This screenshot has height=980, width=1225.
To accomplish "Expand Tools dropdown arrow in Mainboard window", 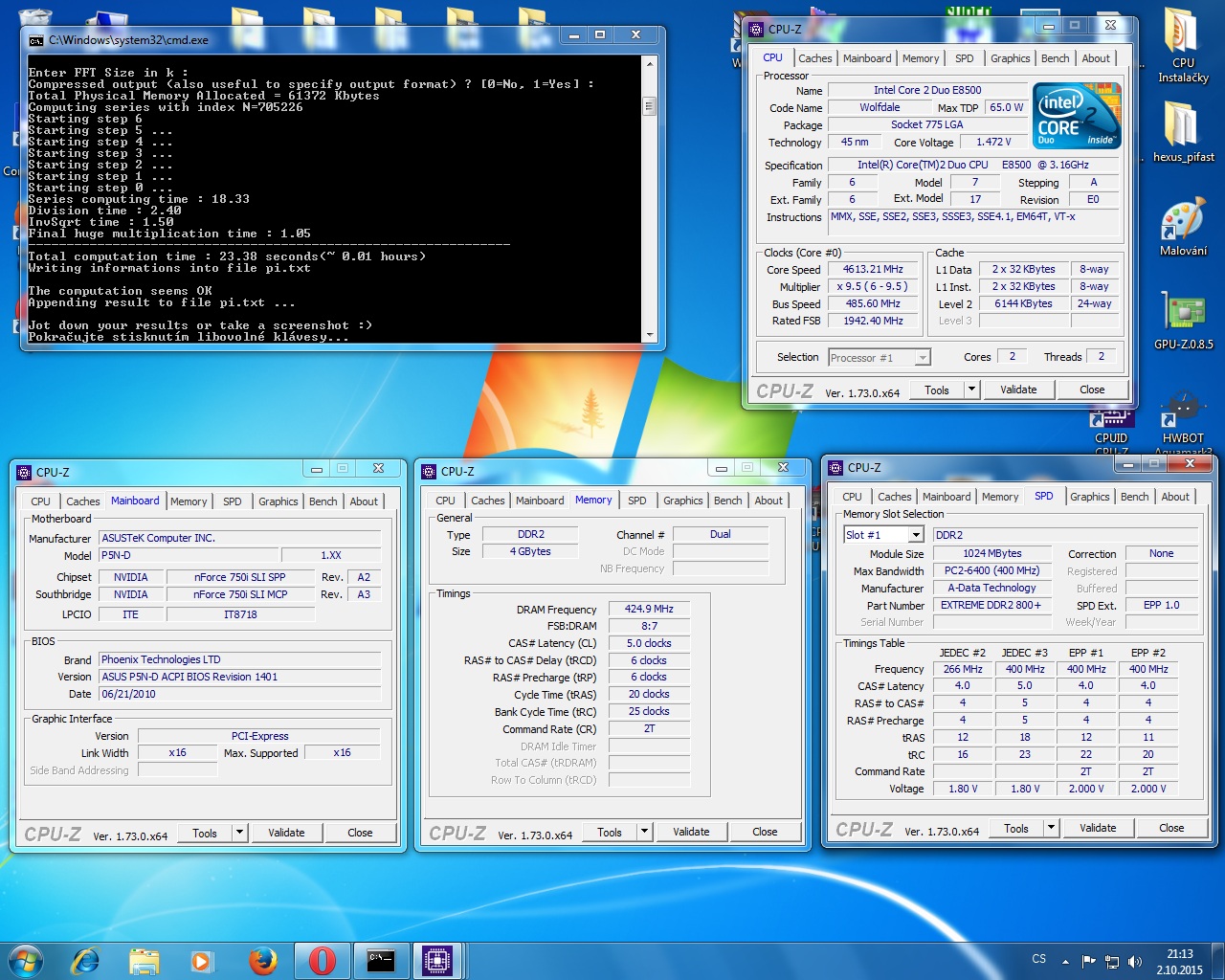I will [239, 833].
